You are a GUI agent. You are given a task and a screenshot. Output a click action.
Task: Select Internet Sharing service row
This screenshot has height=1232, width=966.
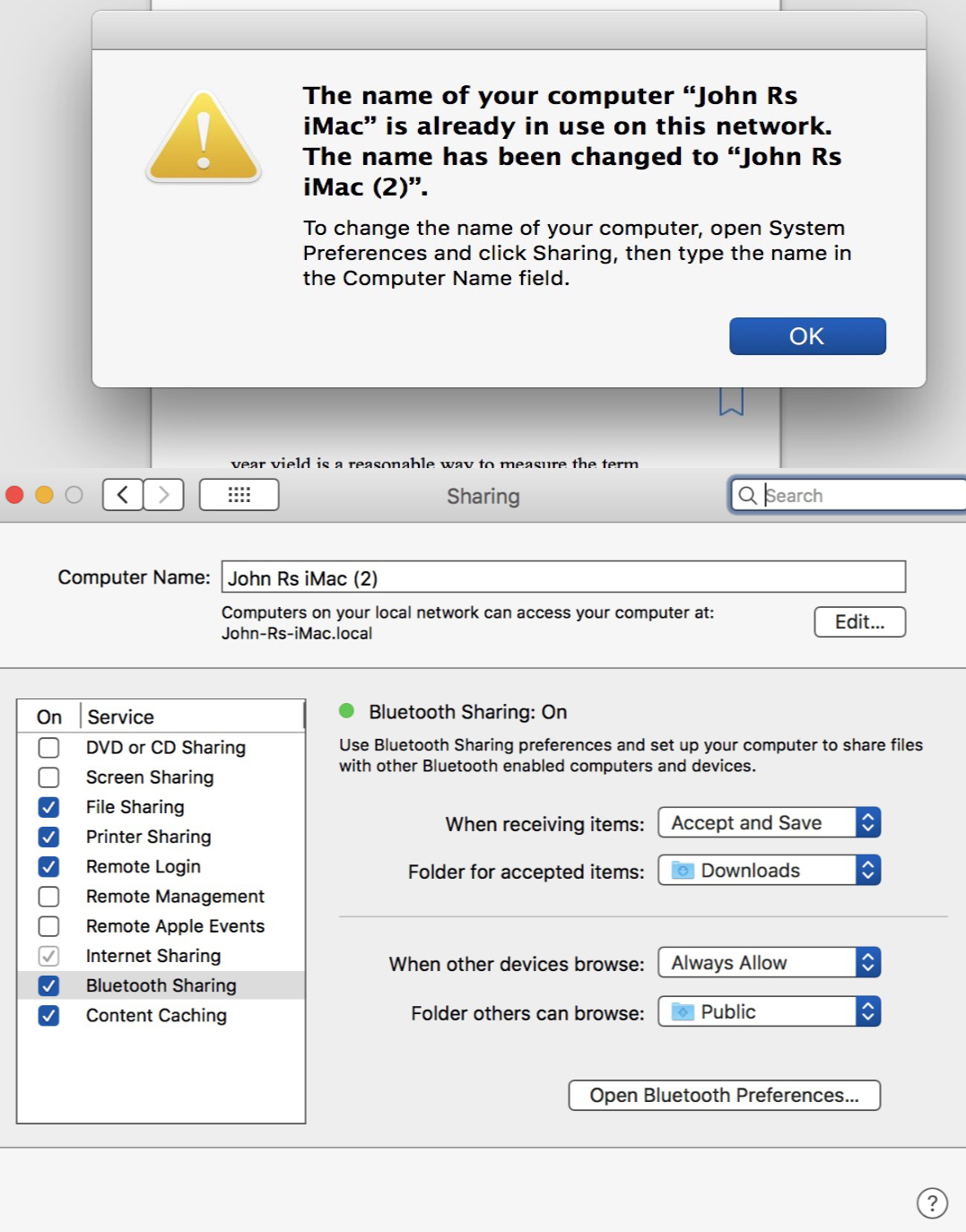tap(161, 956)
